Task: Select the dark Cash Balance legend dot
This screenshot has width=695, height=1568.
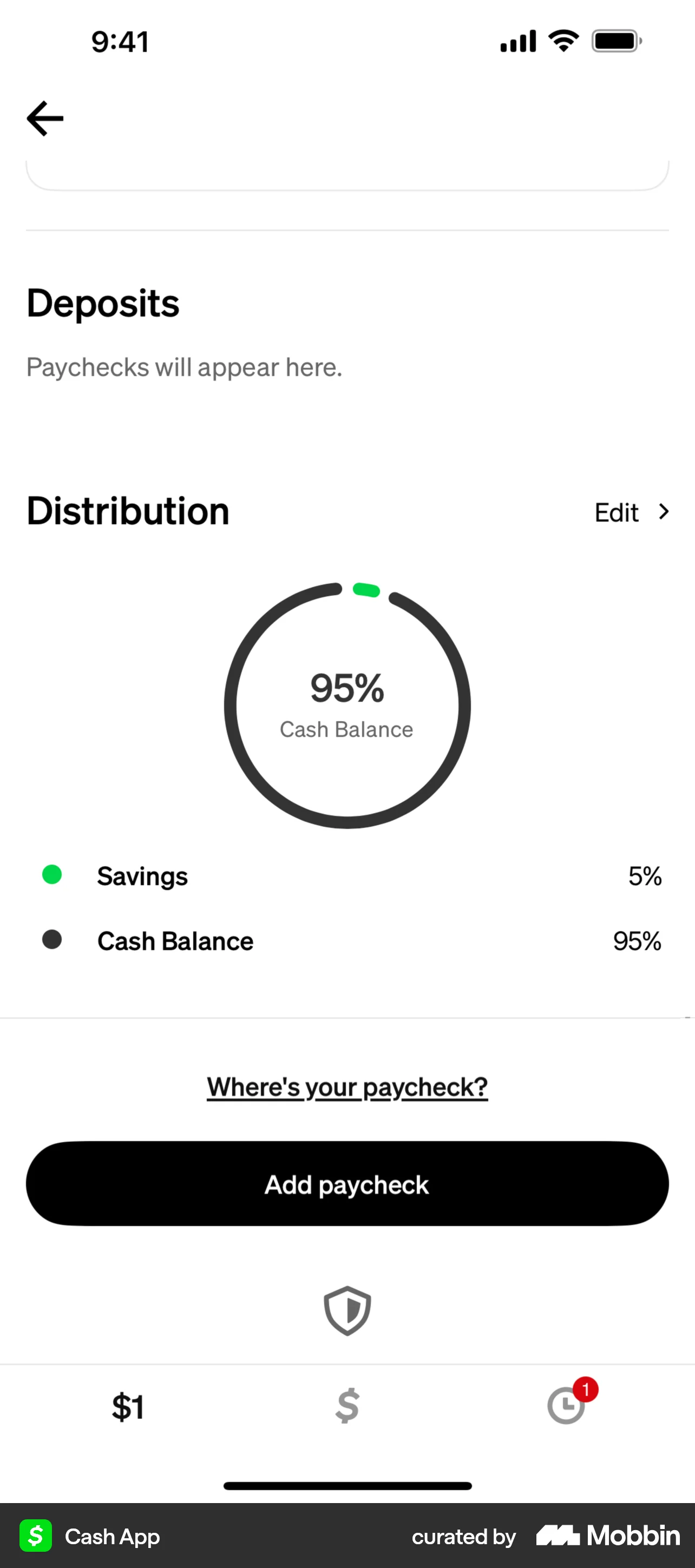Action: pyautogui.click(x=53, y=940)
